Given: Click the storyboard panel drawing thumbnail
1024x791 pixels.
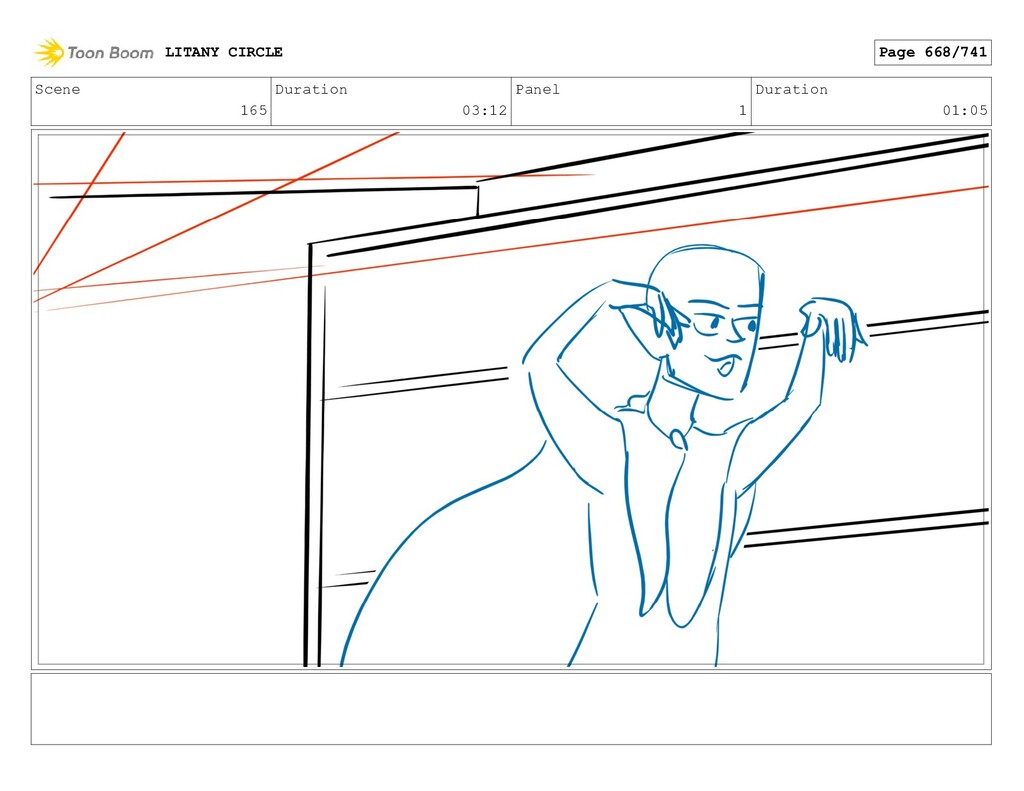Looking at the screenshot, I should 511,400.
